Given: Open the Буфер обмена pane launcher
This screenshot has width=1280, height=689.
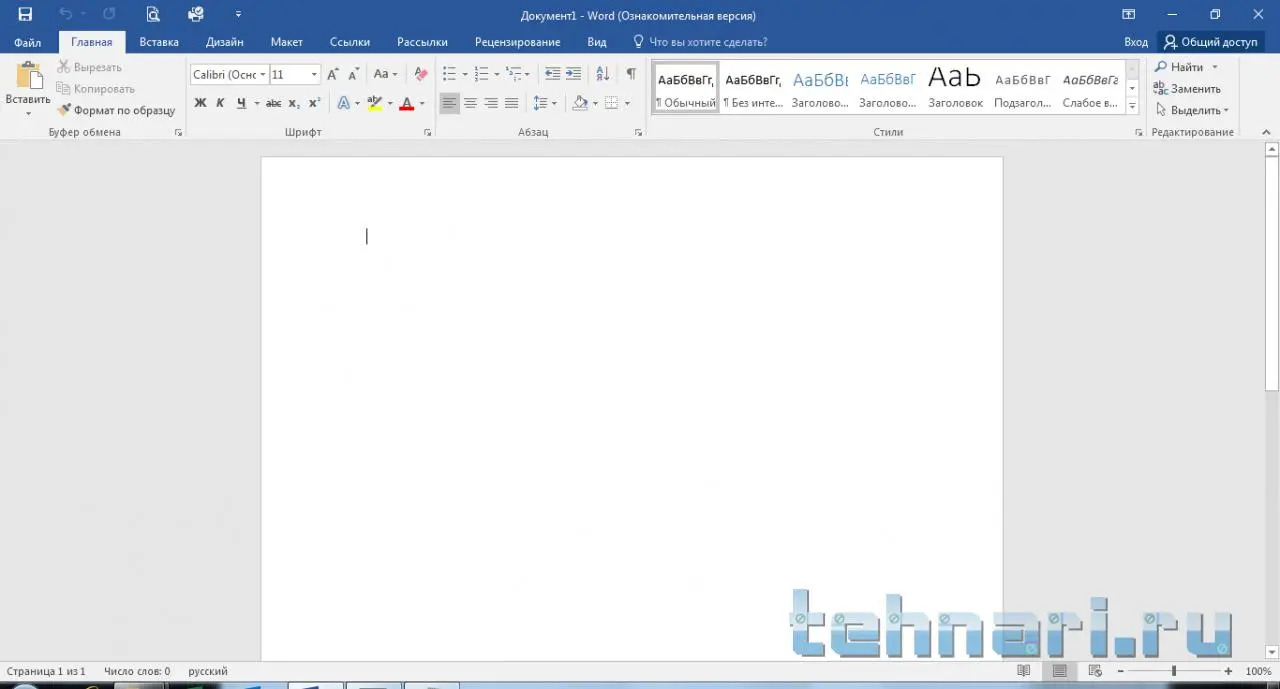Looking at the screenshot, I should pyautogui.click(x=179, y=133).
